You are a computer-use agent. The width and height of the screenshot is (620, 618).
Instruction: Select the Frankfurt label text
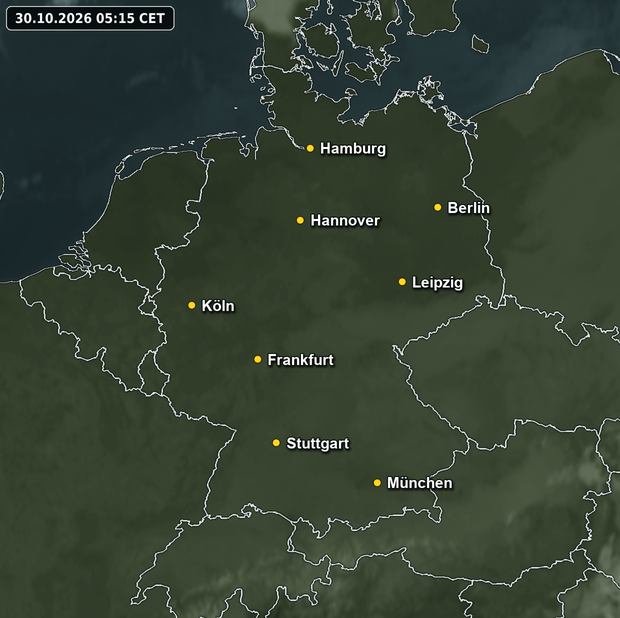tap(301, 360)
